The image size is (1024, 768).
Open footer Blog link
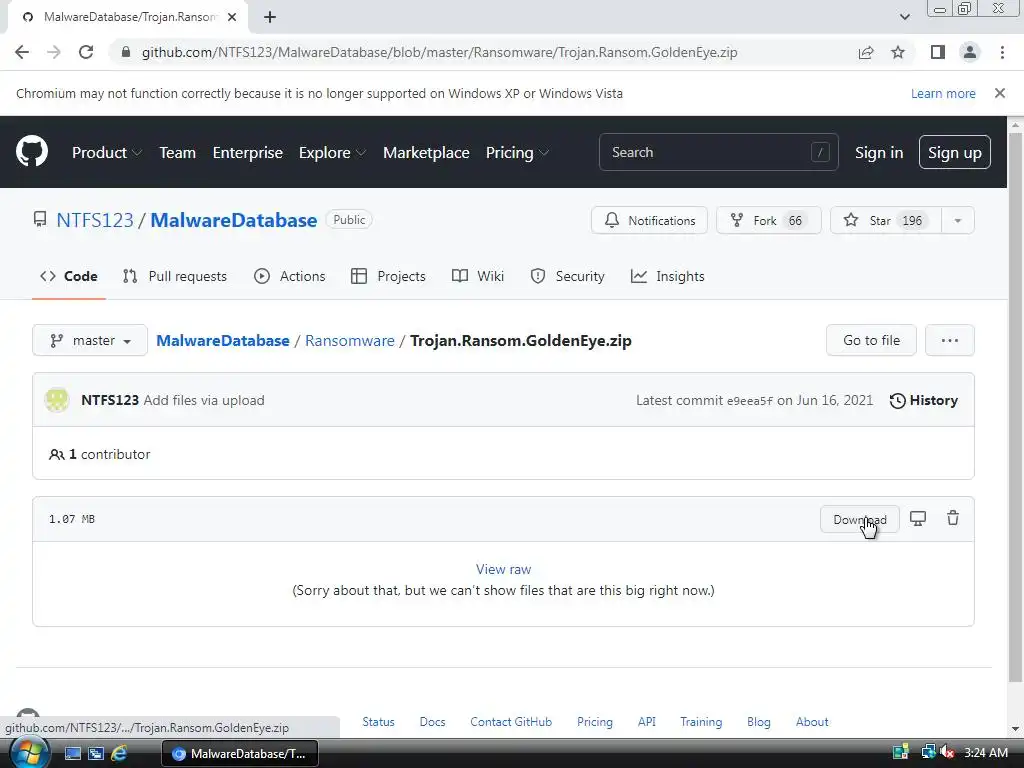(758, 722)
